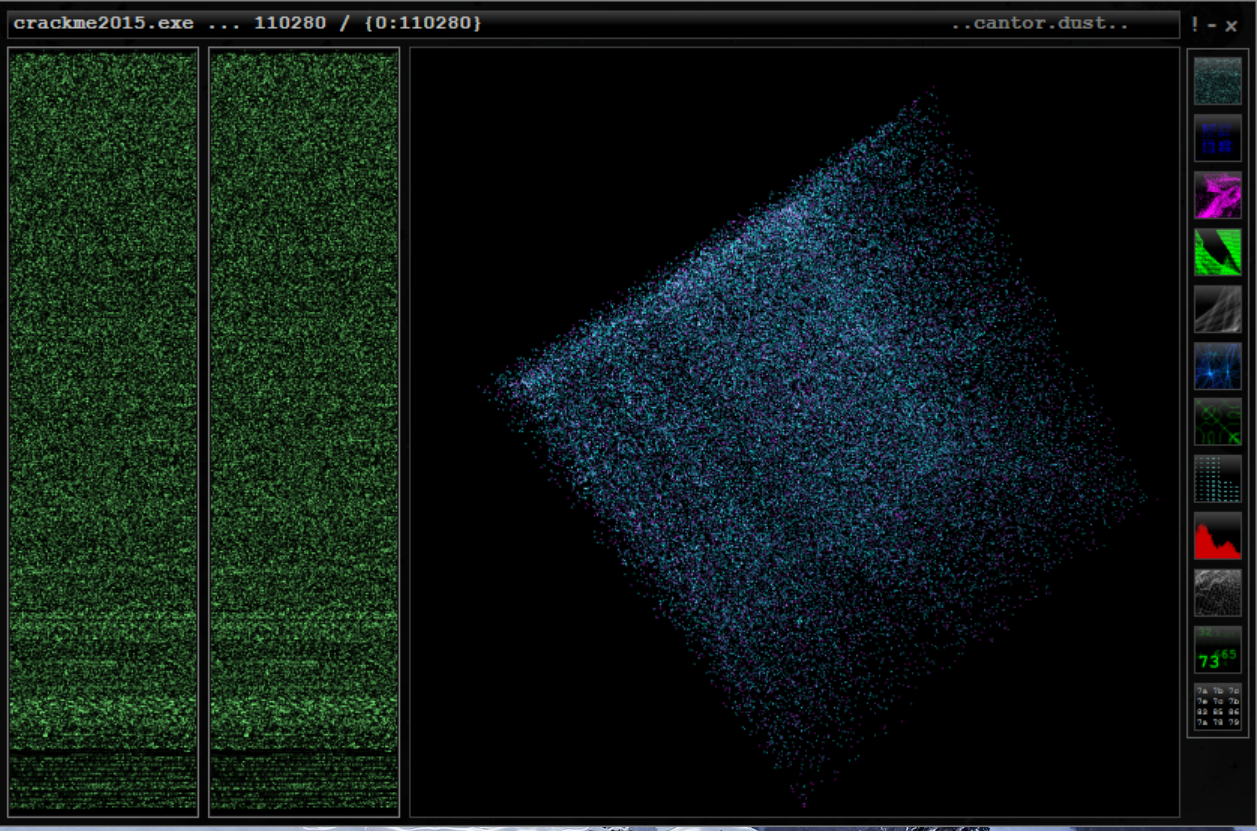Open the blue starburst rays visualization

point(1217,366)
